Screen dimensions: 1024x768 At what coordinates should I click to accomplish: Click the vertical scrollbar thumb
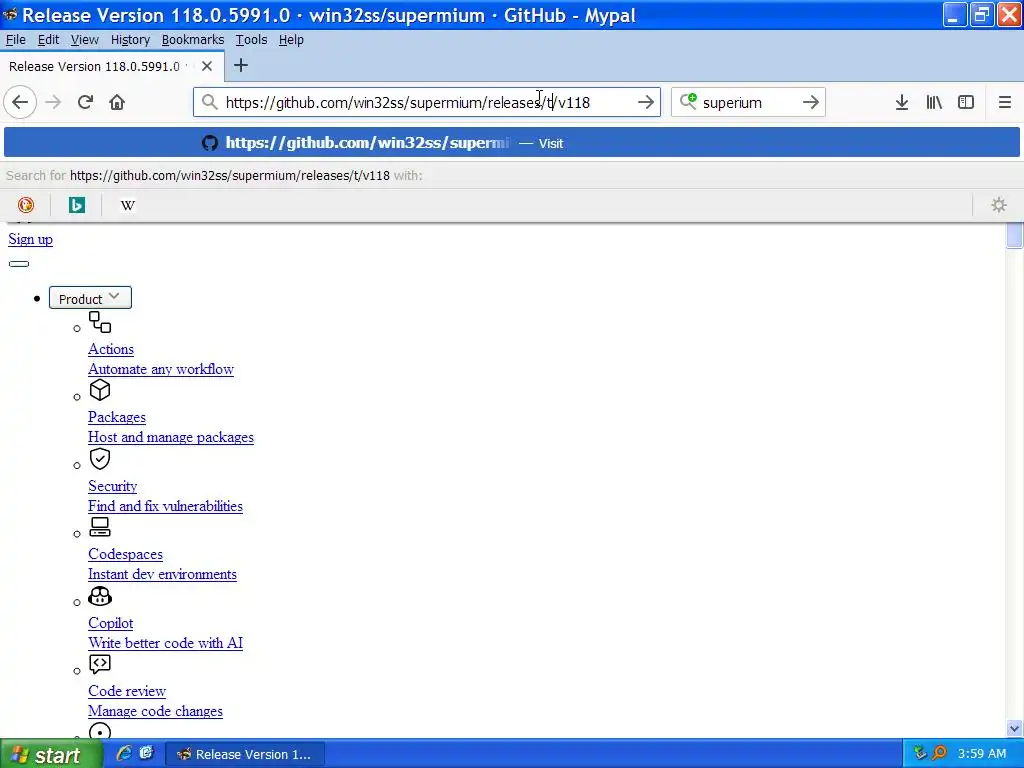1014,235
